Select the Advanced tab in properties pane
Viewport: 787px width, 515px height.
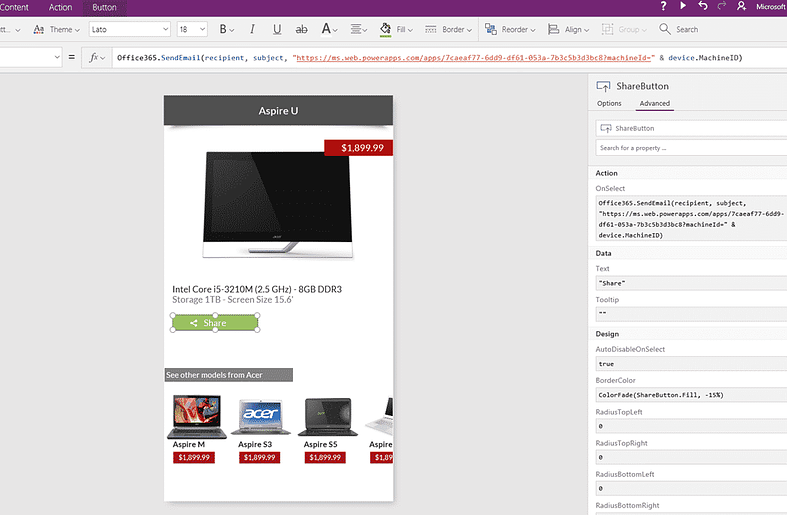pyautogui.click(x=654, y=103)
